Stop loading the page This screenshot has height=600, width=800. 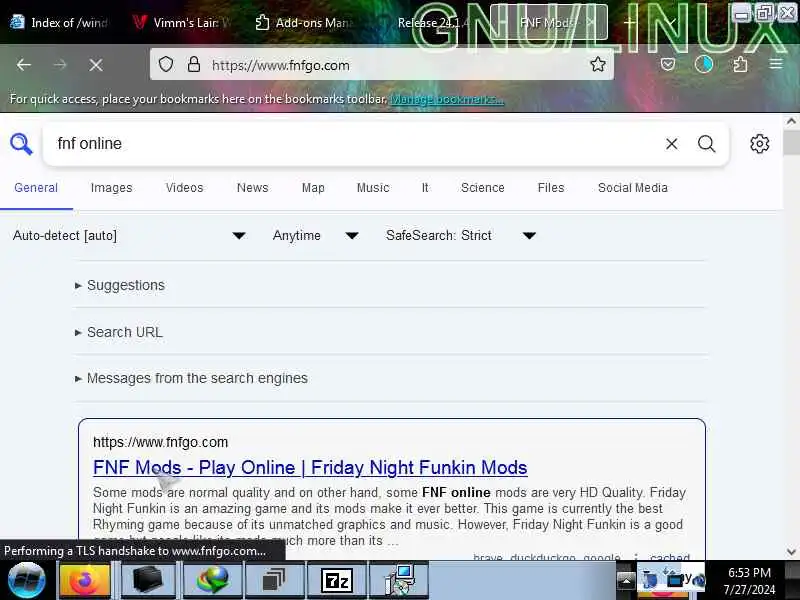(96, 65)
